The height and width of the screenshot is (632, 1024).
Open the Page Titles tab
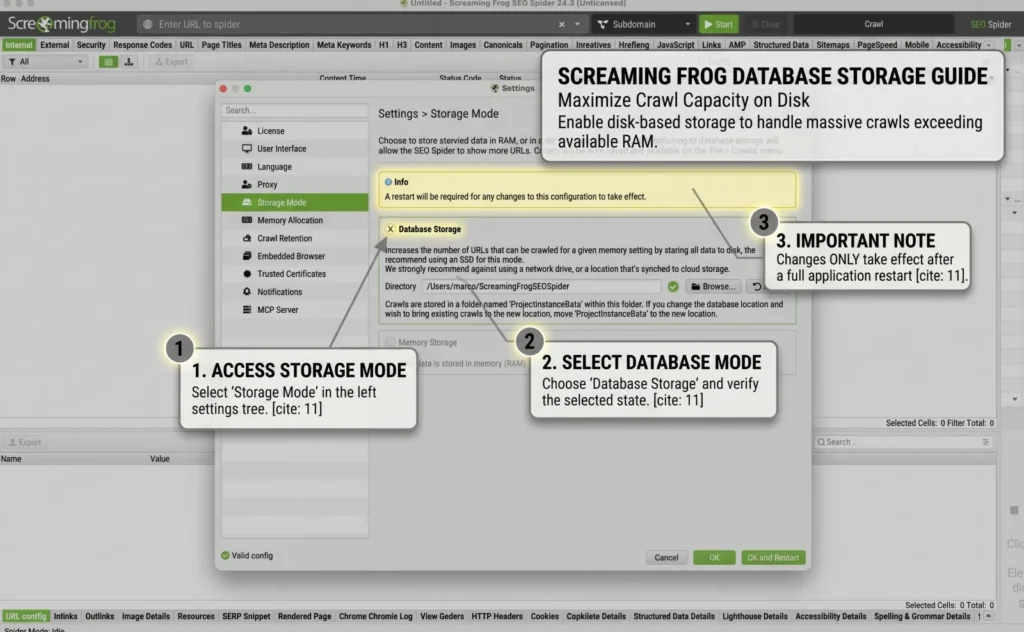click(221, 45)
